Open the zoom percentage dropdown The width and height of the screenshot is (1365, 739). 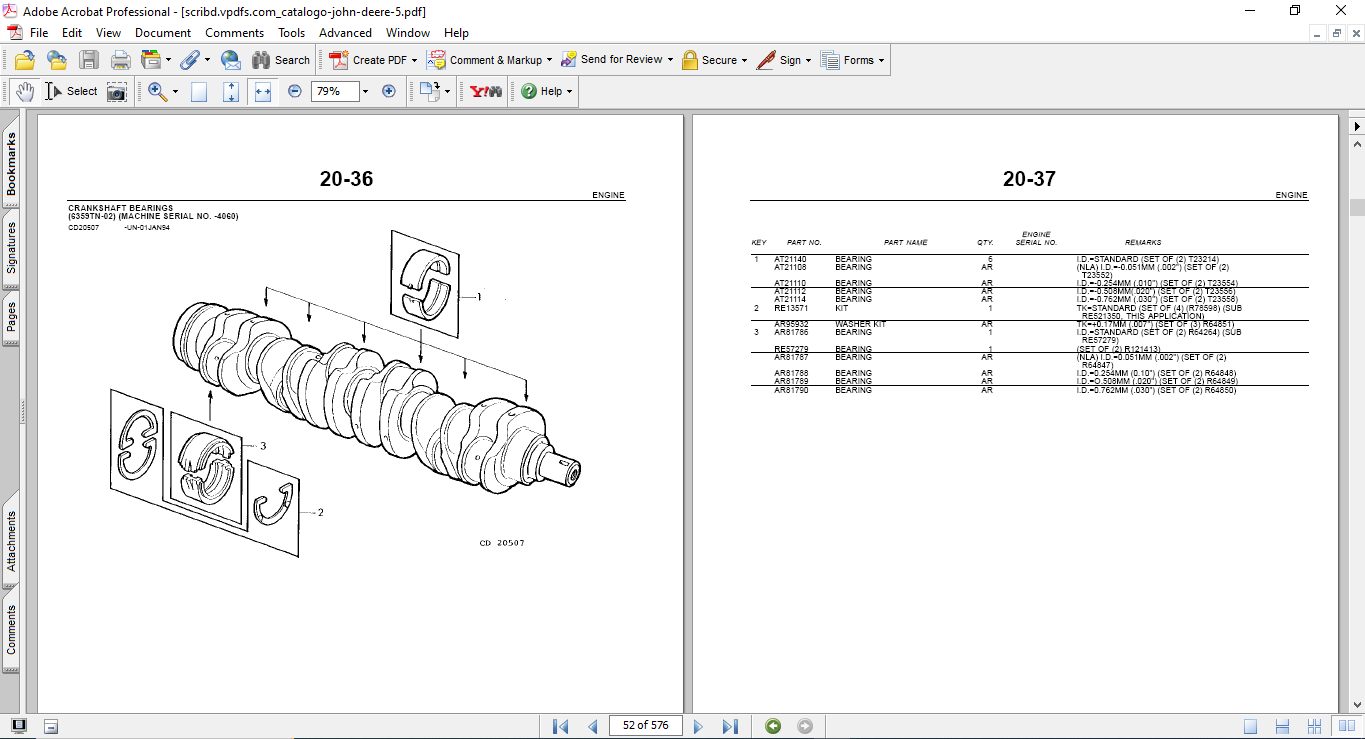coord(363,91)
